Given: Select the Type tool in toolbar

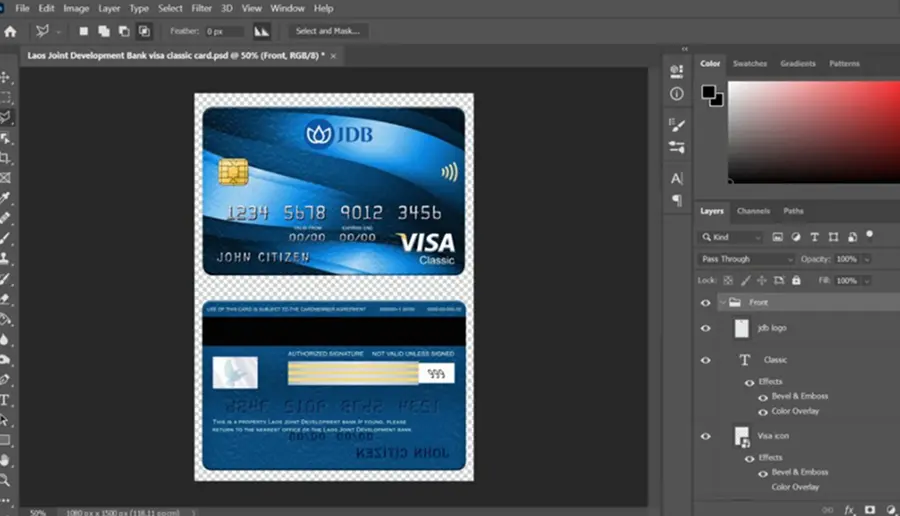Looking at the screenshot, I should pyautogui.click(x=5, y=400).
